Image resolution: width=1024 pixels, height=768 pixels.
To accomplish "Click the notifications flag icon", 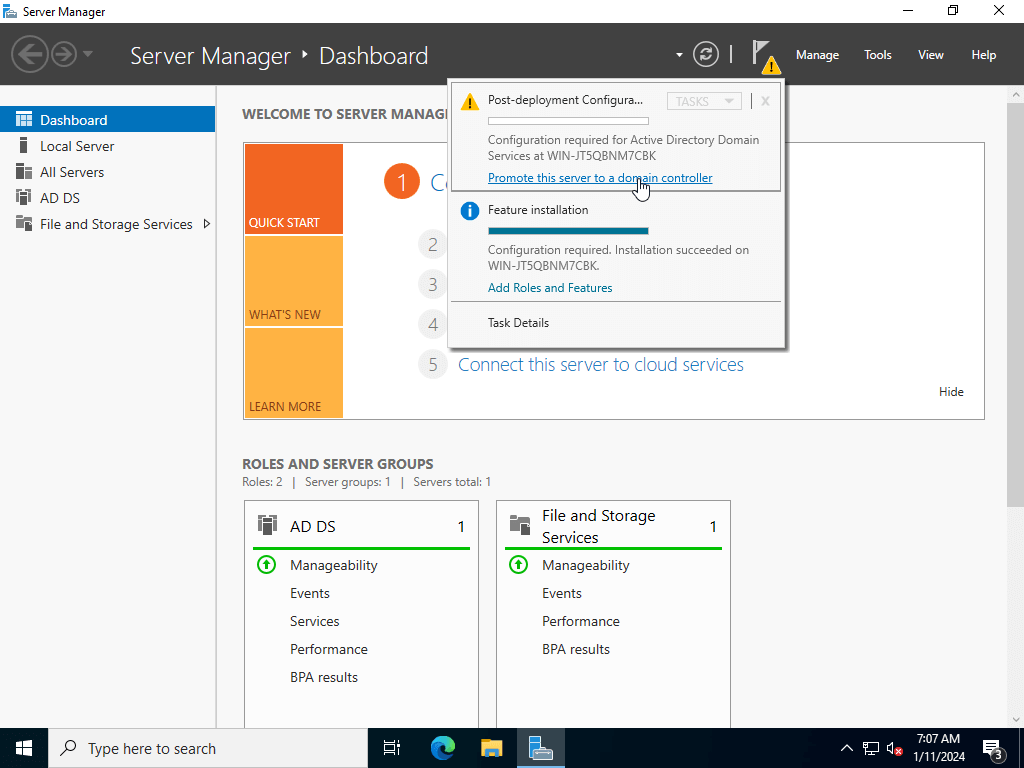I will tap(763, 54).
